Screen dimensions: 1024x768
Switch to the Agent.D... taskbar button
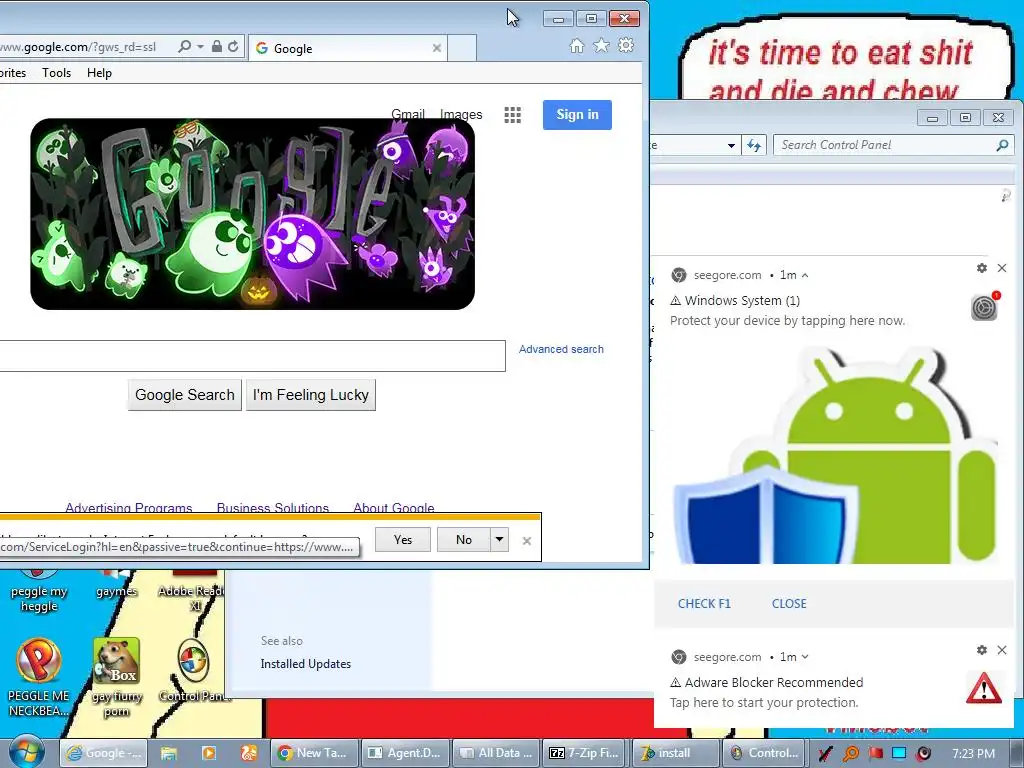[406, 753]
